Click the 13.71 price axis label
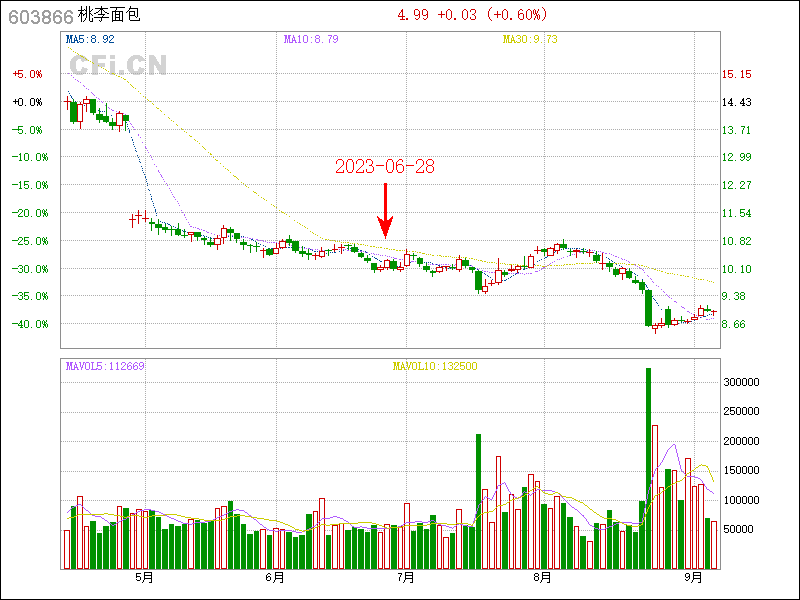This screenshot has height=600, width=800. [x=736, y=131]
